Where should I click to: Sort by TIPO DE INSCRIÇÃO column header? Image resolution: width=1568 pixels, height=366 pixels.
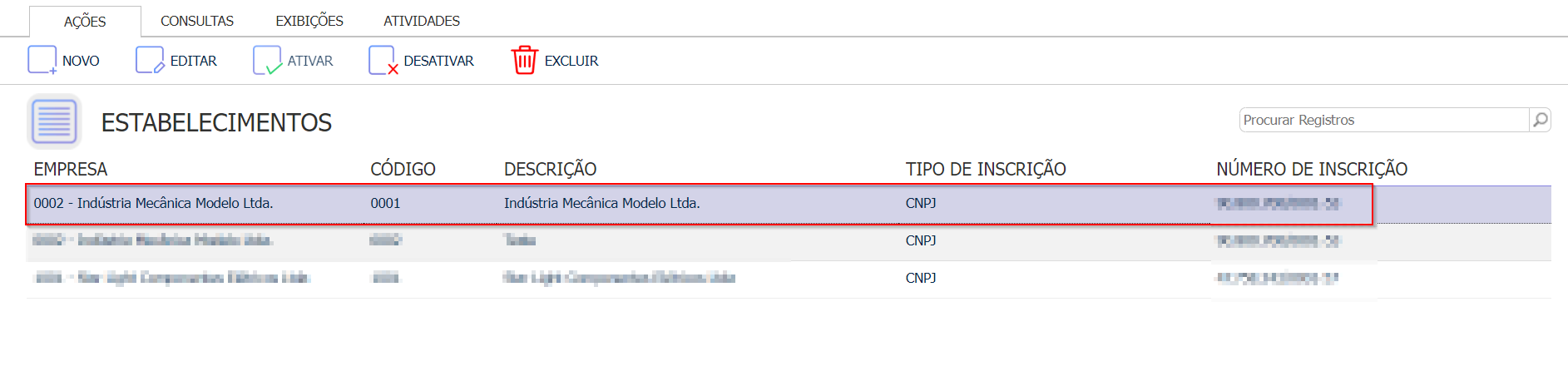pyautogui.click(x=986, y=169)
